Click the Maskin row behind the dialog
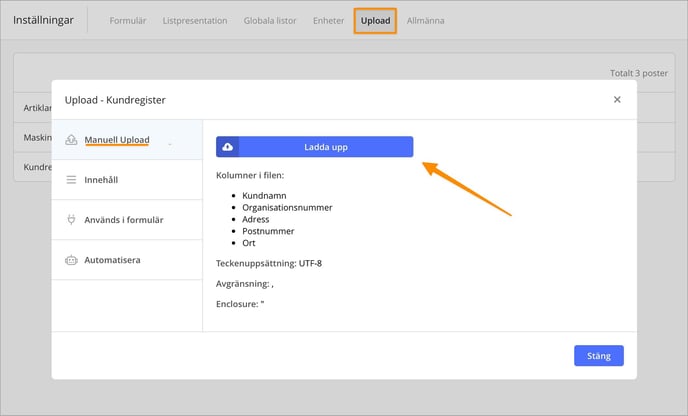Image resolution: width=688 pixels, height=416 pixels. pyautogui.click(x=37, y=137)
